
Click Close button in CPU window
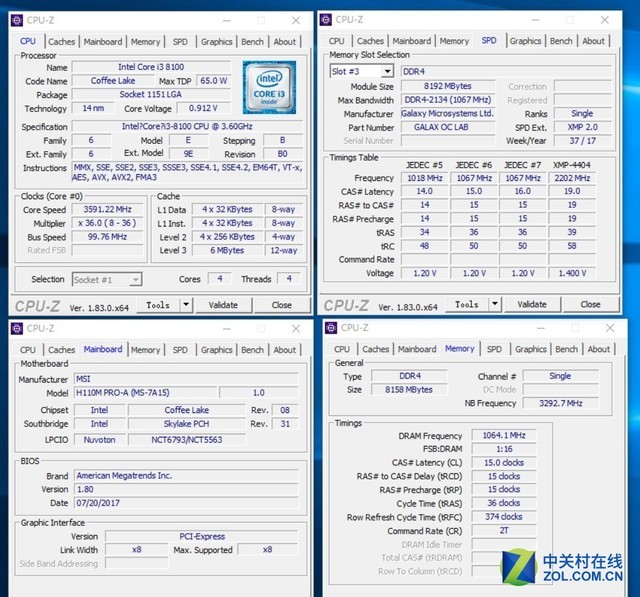tap(282, 305)
